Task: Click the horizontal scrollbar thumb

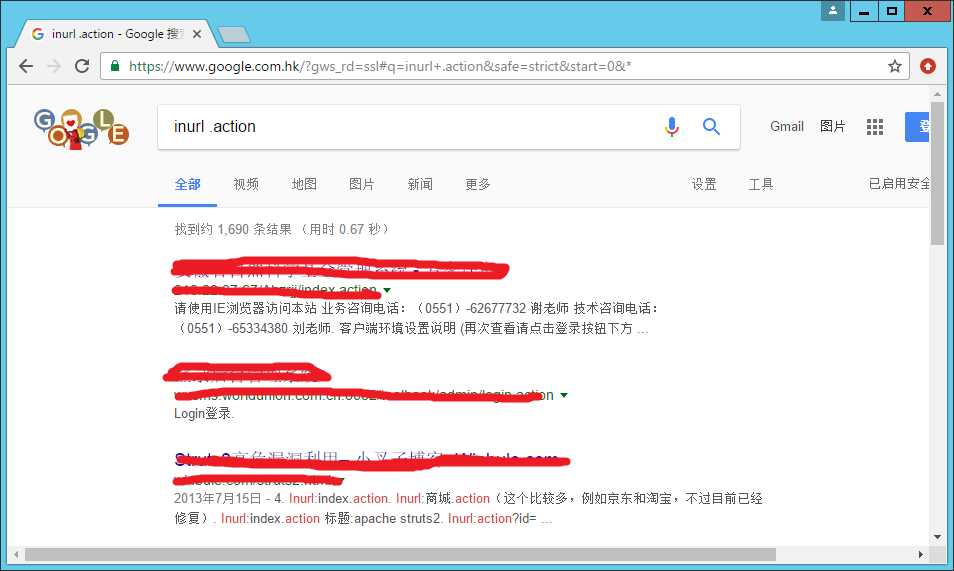Action: click(x=400, y=555)
